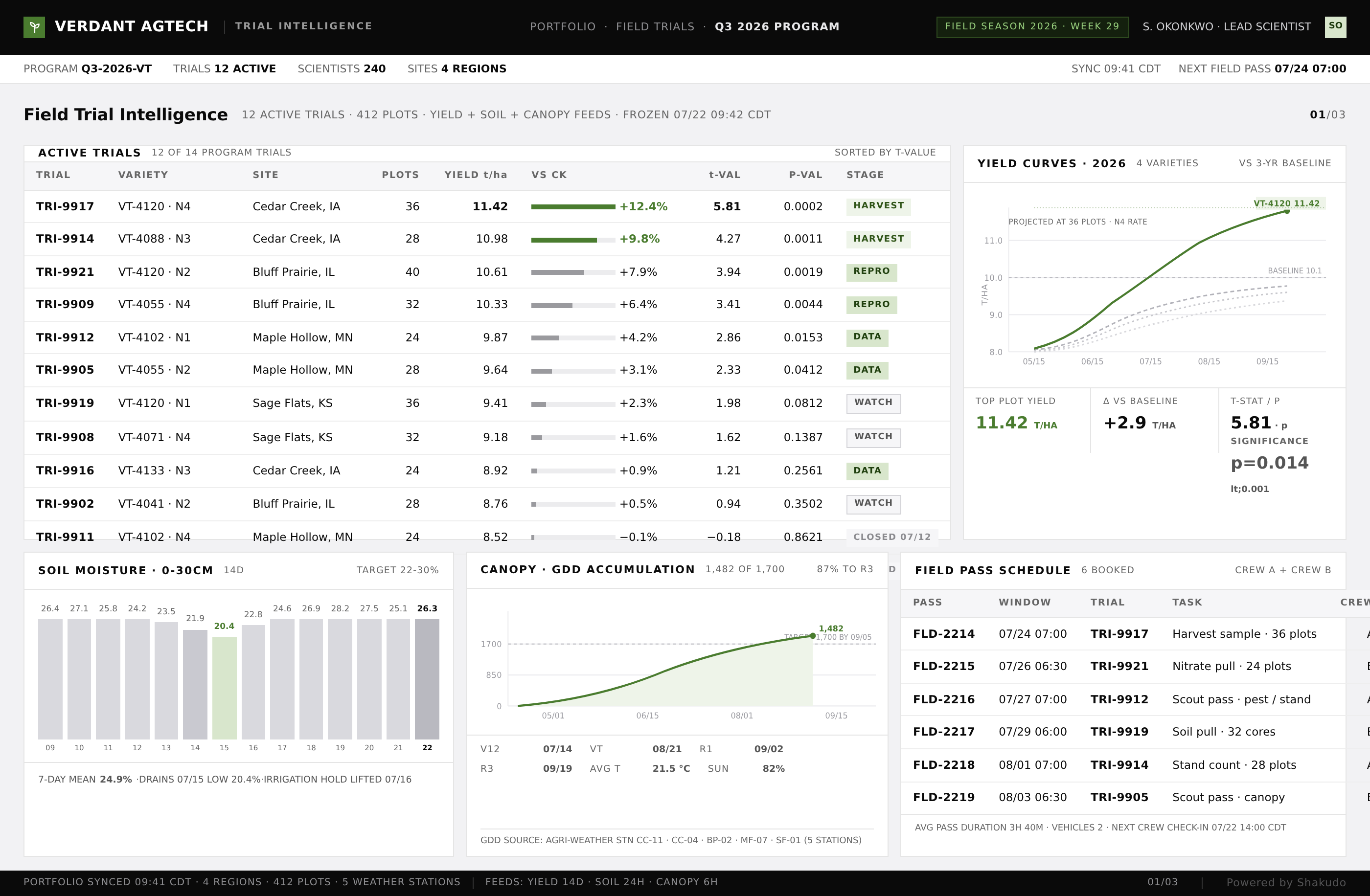This screenshot has width=1370, height=896.
Task: Sort the table by t-VAL column header
Action: point(724,175)
